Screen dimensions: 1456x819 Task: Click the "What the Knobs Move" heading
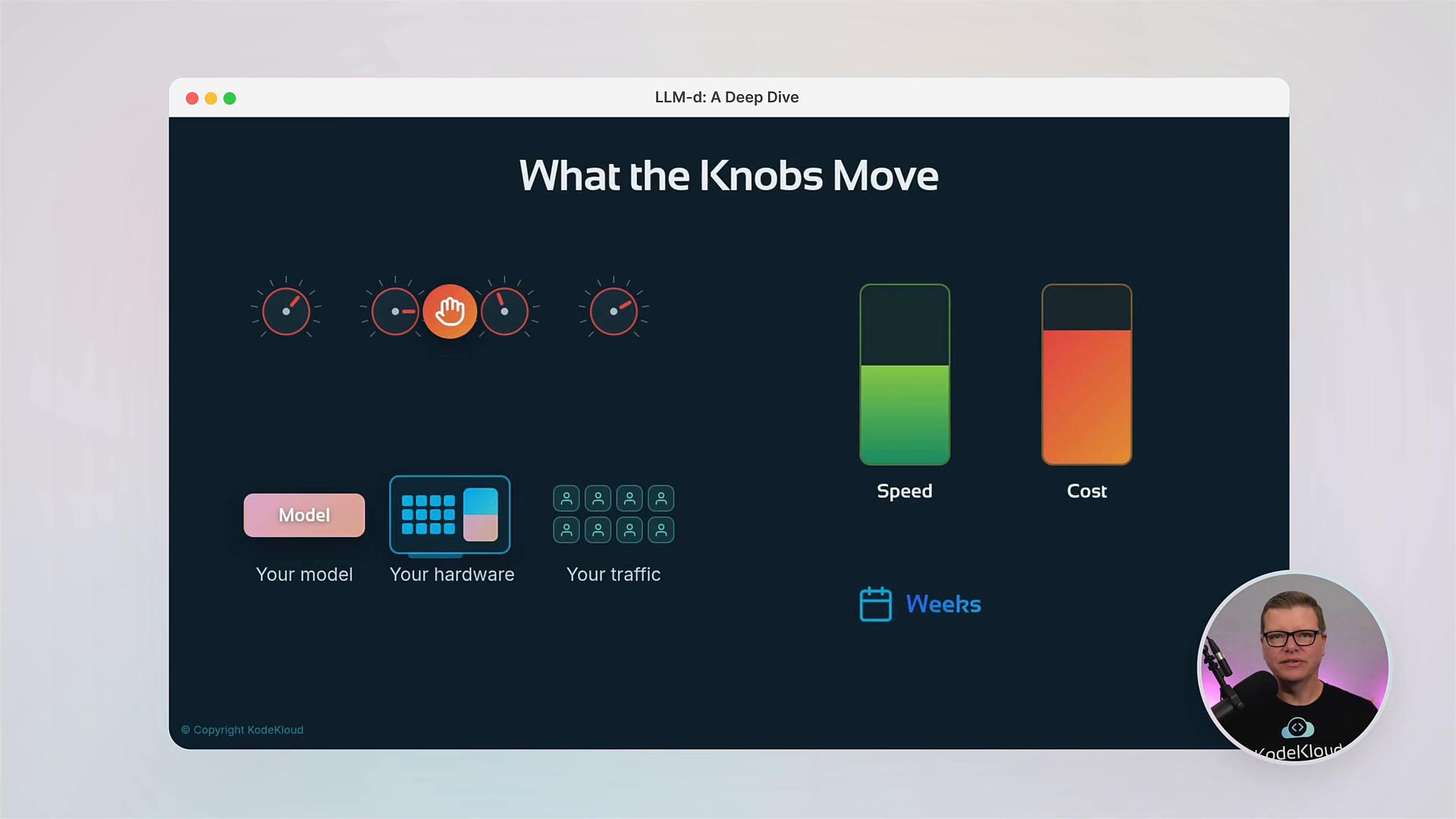click(x=729, y=176)
